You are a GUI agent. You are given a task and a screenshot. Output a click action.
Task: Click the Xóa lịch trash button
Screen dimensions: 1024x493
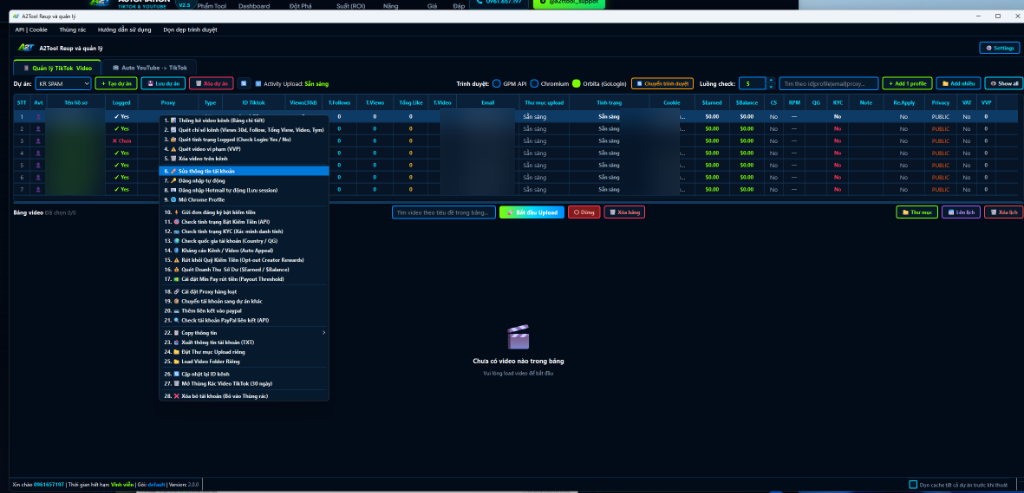1004,212
